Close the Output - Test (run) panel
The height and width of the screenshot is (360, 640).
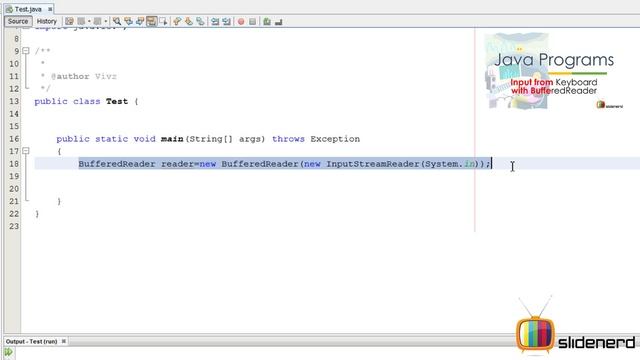pyautogui.click(x=64, y=341)
